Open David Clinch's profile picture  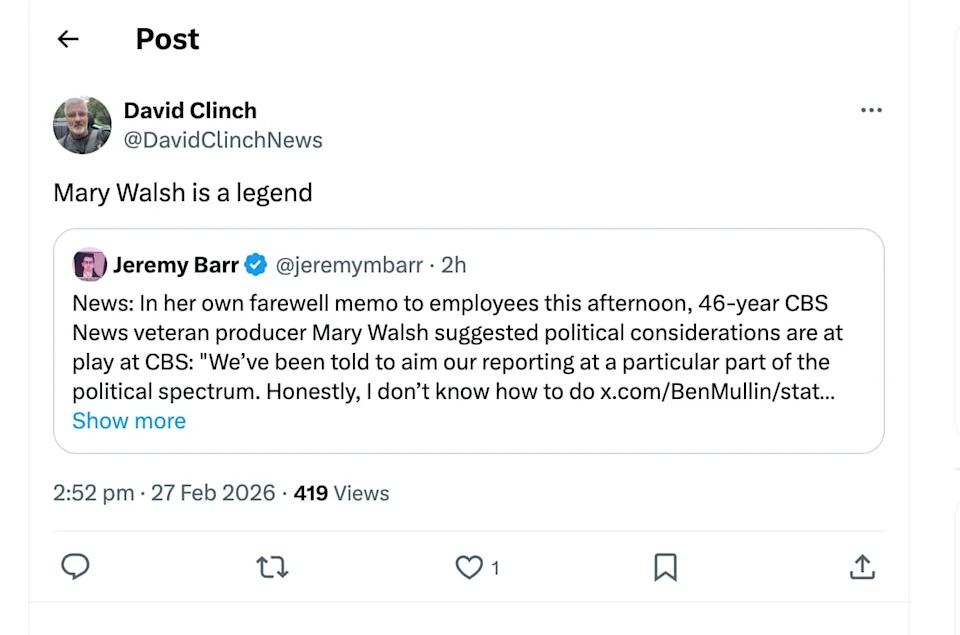coord(82,125)
